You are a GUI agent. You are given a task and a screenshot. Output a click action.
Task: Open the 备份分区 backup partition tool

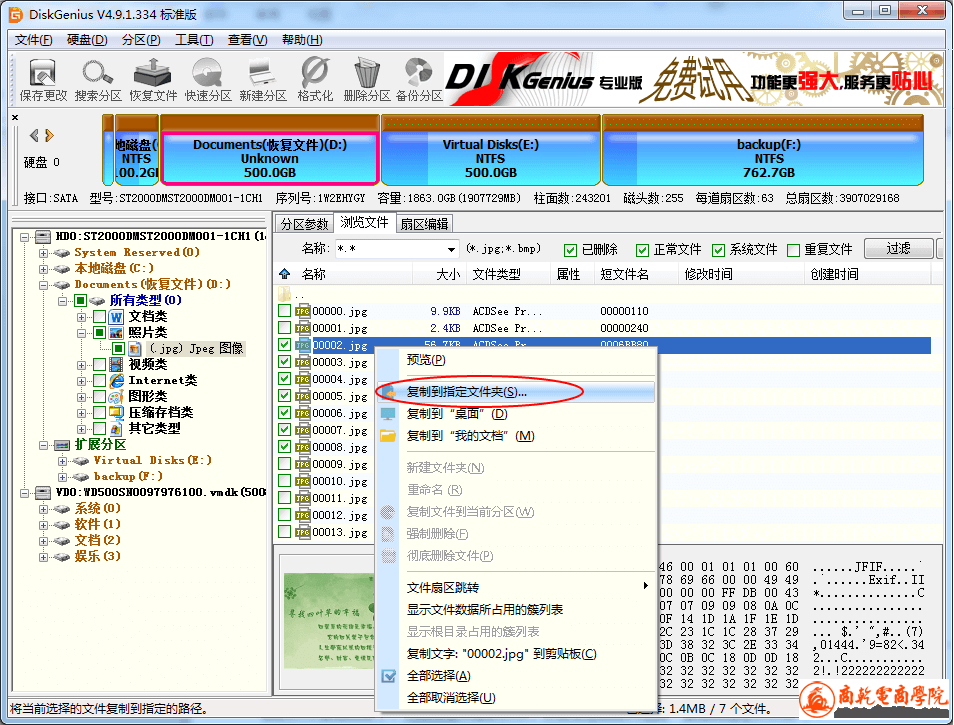tap(419, 79)
